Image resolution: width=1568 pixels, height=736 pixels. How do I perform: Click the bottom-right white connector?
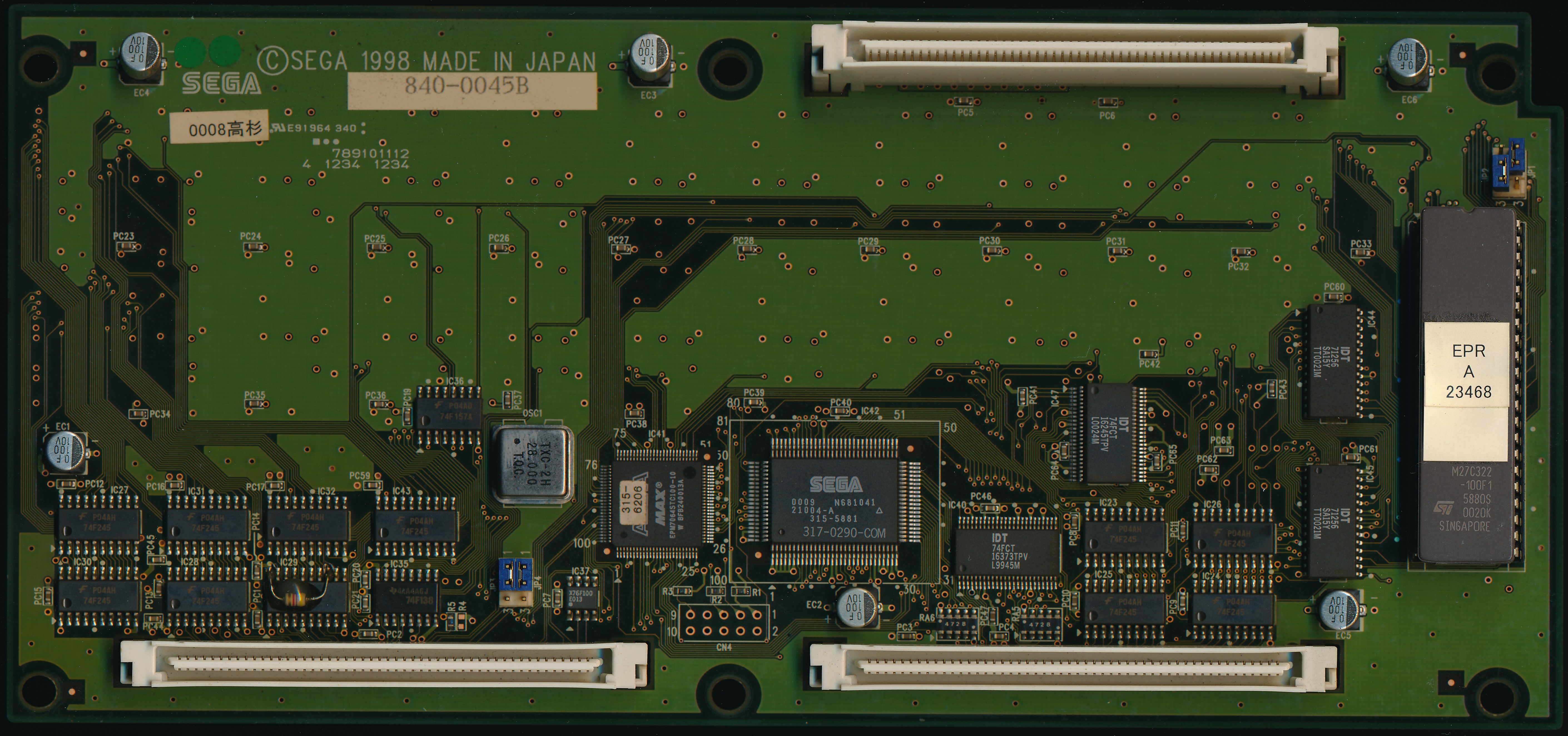click(1073, 668)
